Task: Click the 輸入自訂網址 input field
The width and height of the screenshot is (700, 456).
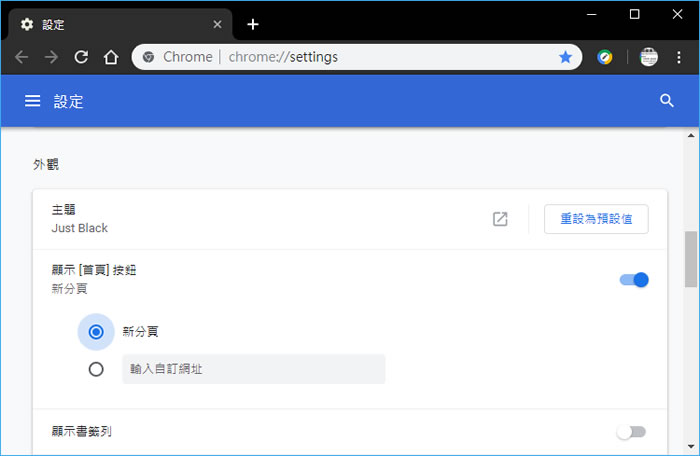Action: [x=254, y=369]
